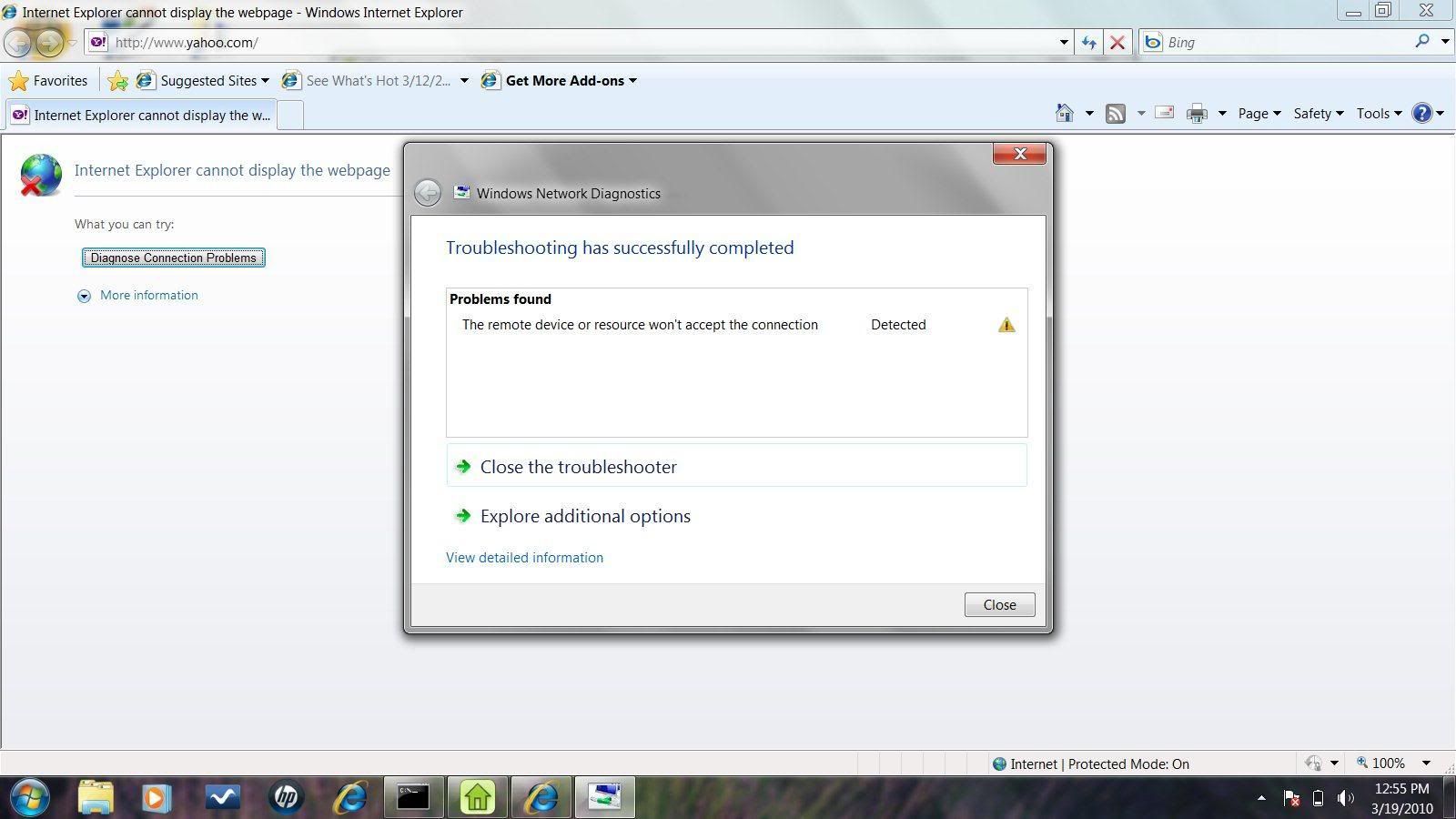Viewport: 1456px width, 819px height.
Task: Click the browser Back arrow button
Action: coord(18,42)
